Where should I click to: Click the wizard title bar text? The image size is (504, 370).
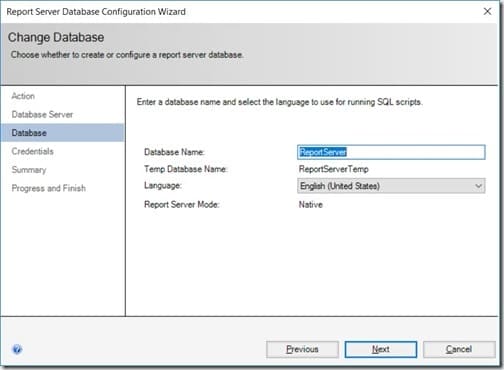point(96,12)
